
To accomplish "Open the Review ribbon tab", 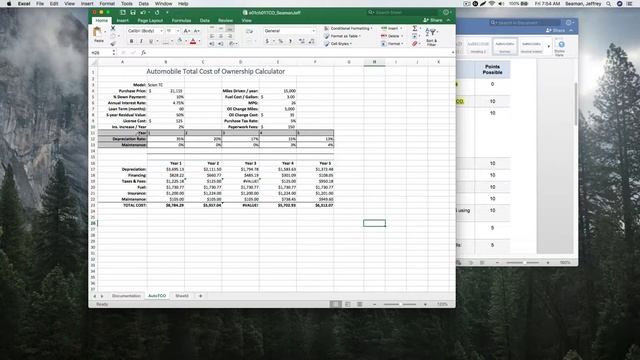I will tap(225, 20).
